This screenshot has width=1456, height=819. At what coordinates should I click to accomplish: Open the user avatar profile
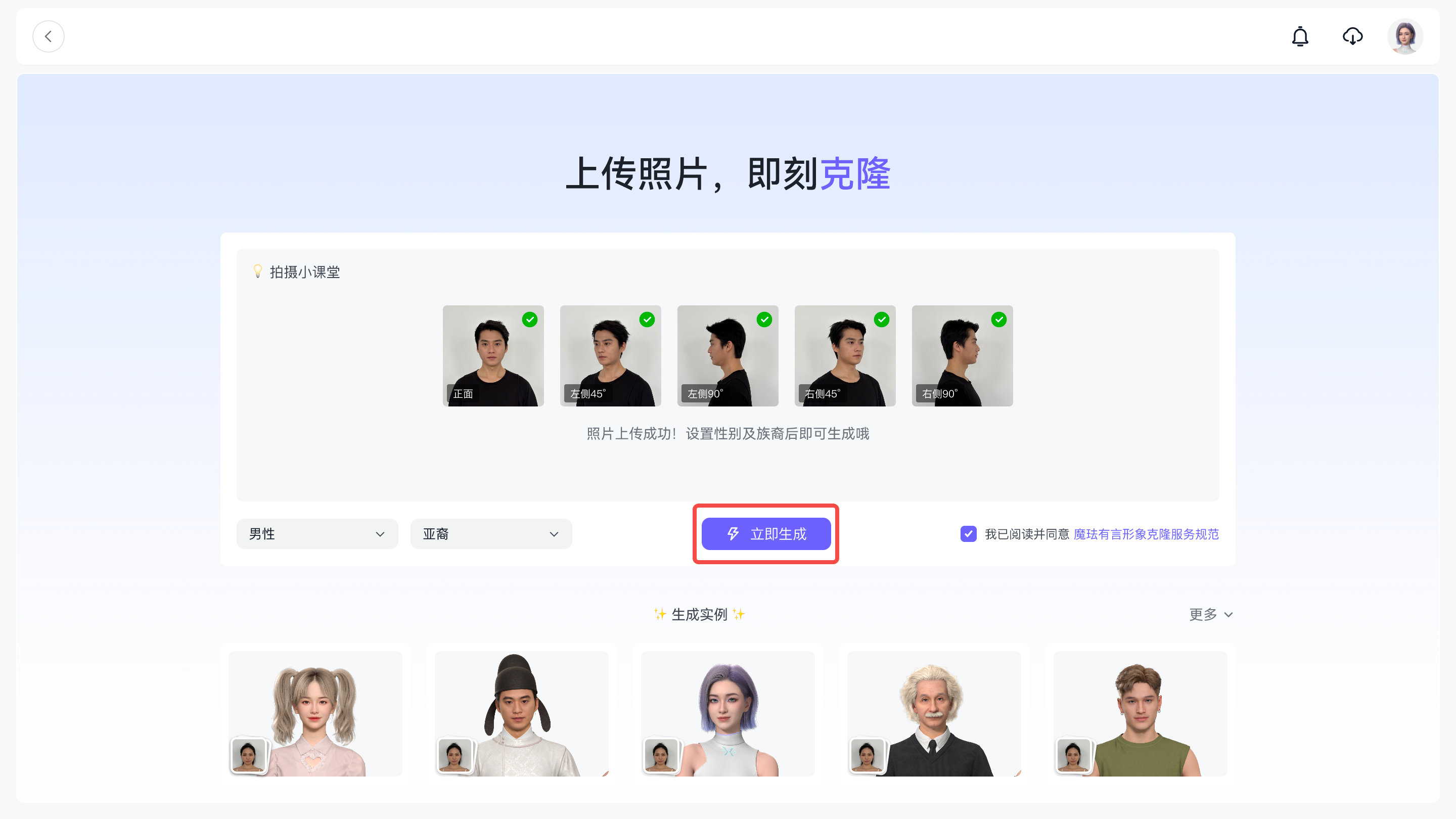click(x=1404, y=37)
